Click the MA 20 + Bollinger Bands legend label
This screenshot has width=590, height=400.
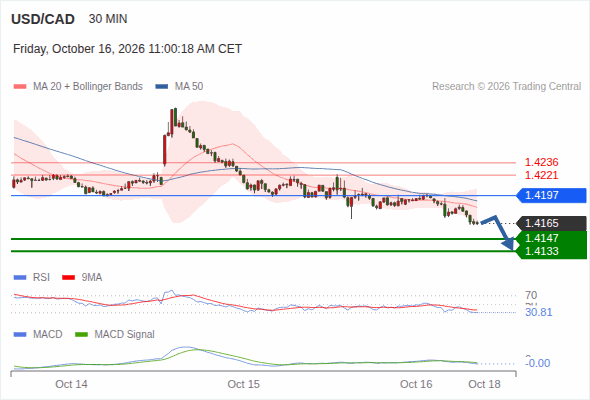(x=88, y=87)
